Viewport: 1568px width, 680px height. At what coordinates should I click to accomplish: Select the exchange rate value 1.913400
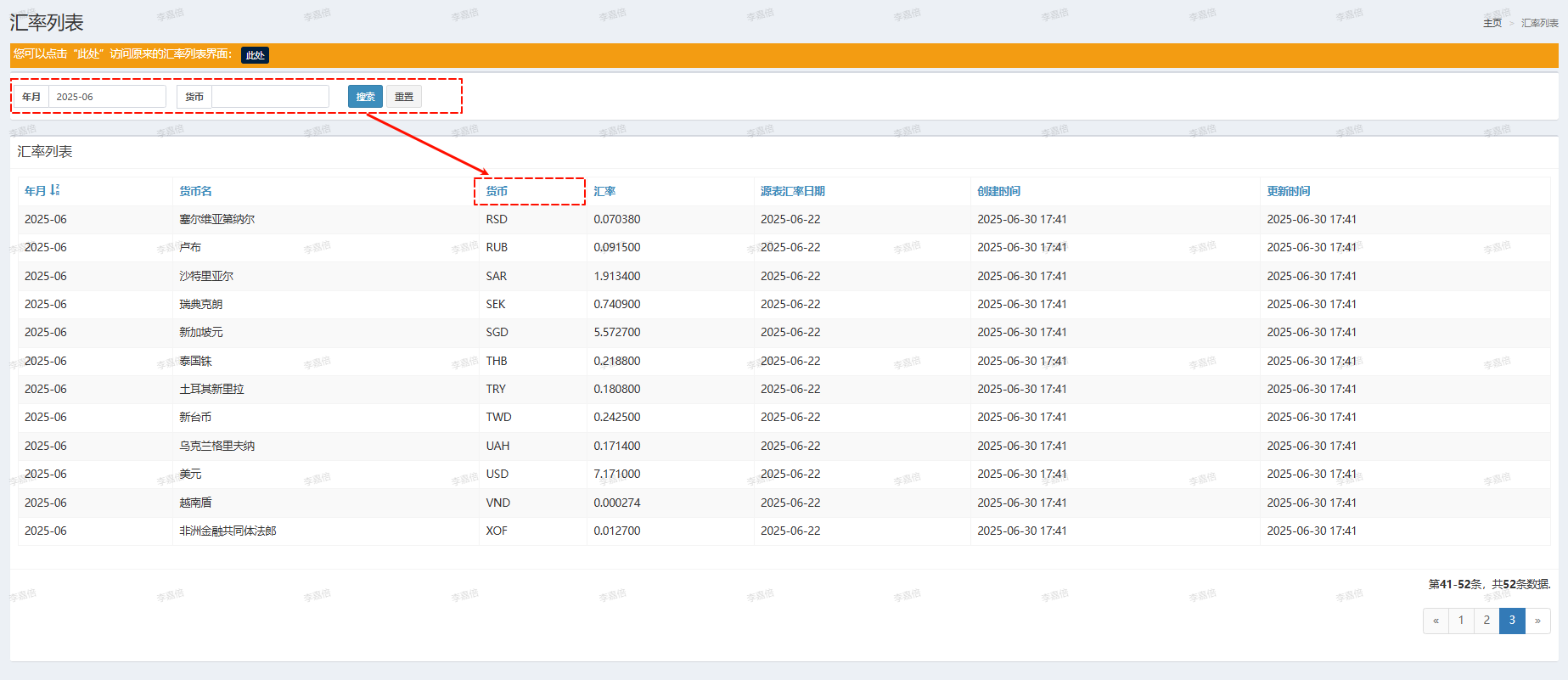(617, 276)
